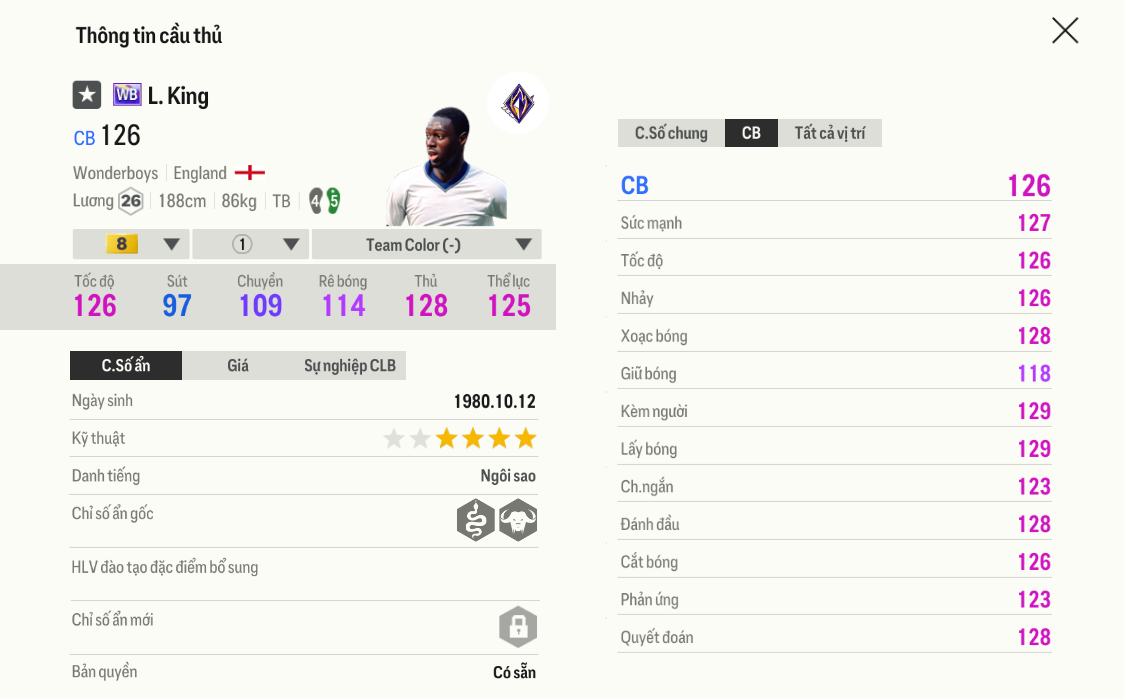Click the bull hidden trait icon
This screenshot has height=699, width=1125.
[518, 520]
